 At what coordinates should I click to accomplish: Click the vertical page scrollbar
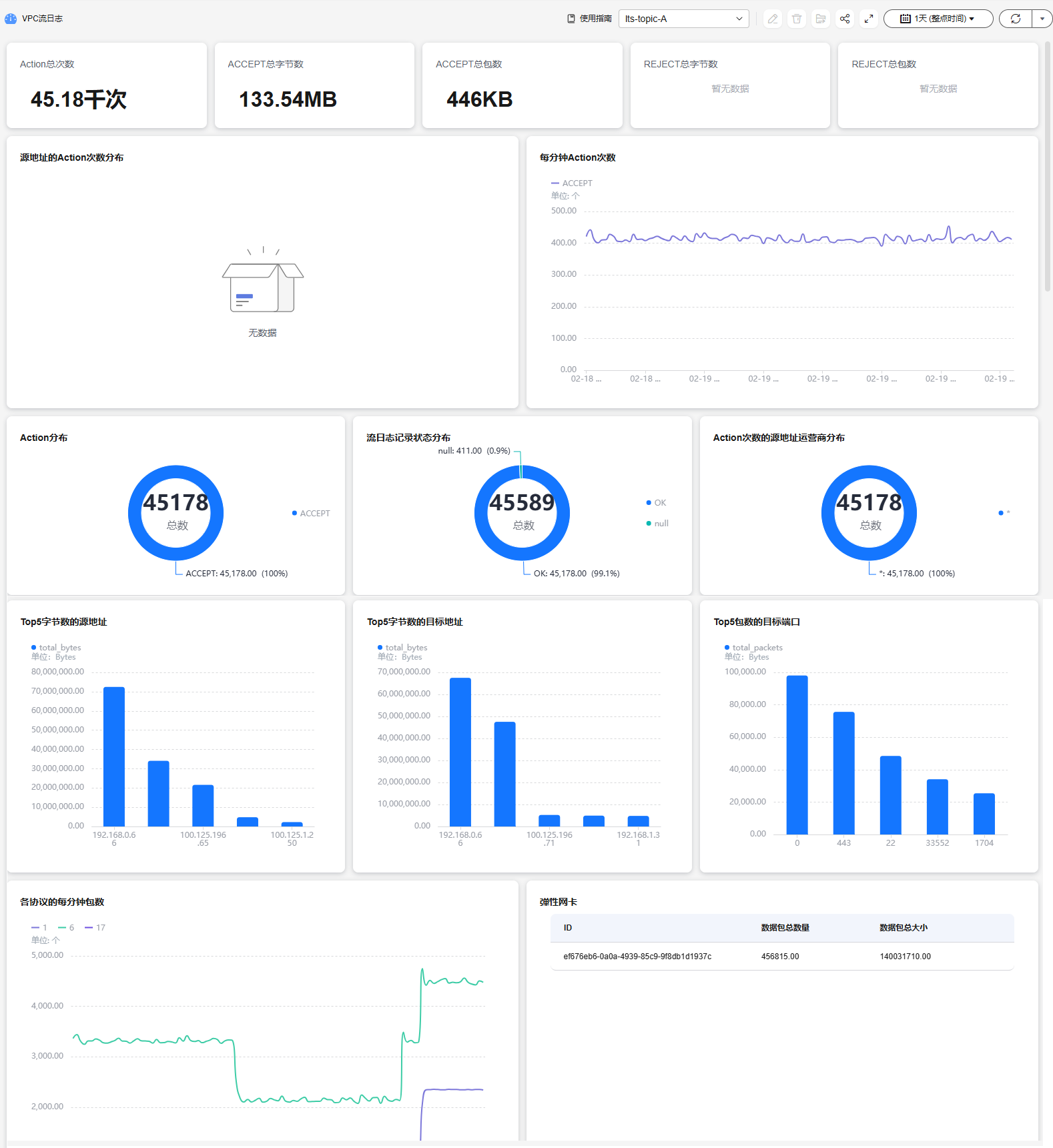pyautogui.click(x=1048, y=167)
